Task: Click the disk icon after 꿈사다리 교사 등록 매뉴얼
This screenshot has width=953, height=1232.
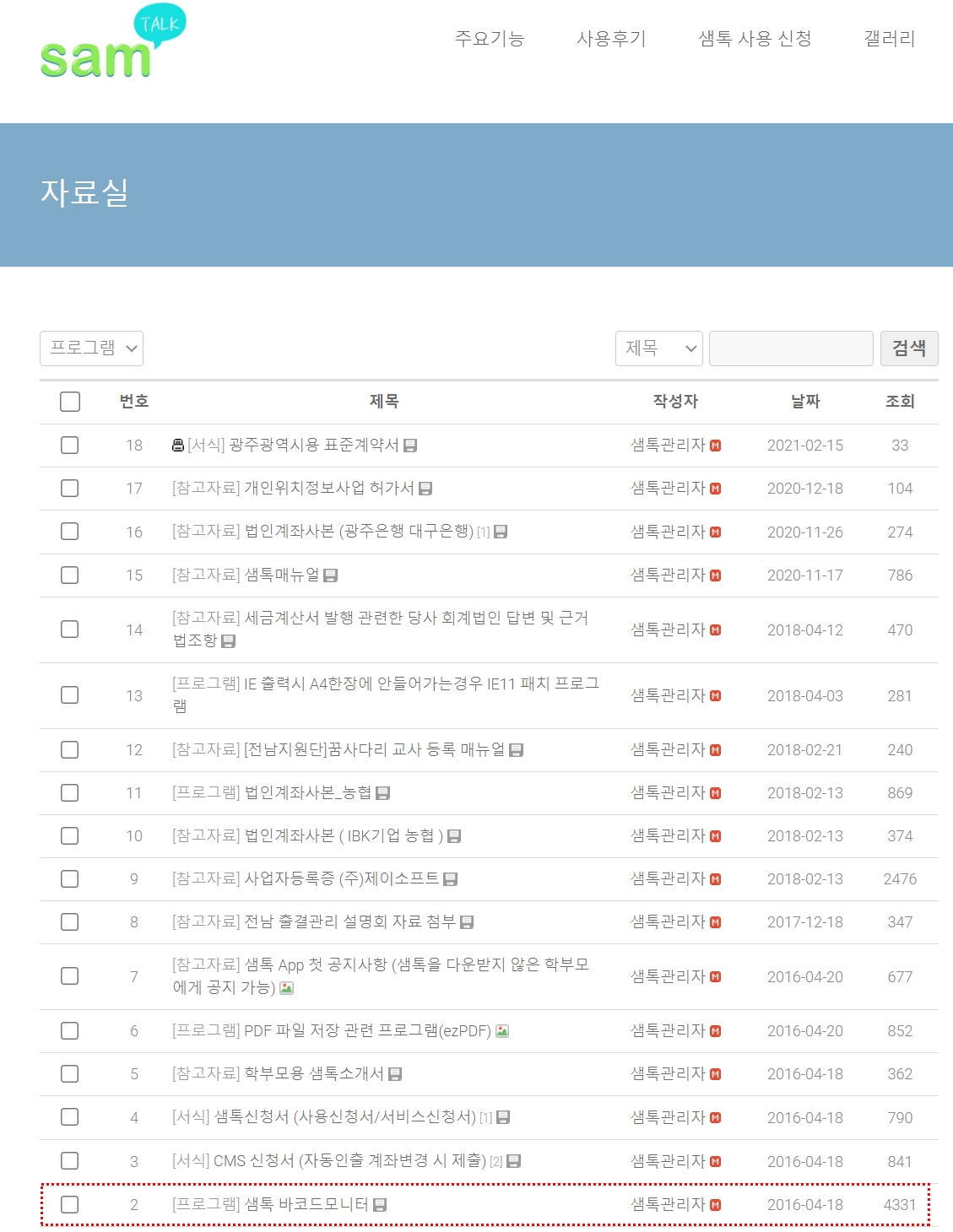Action: coord(517,750)
